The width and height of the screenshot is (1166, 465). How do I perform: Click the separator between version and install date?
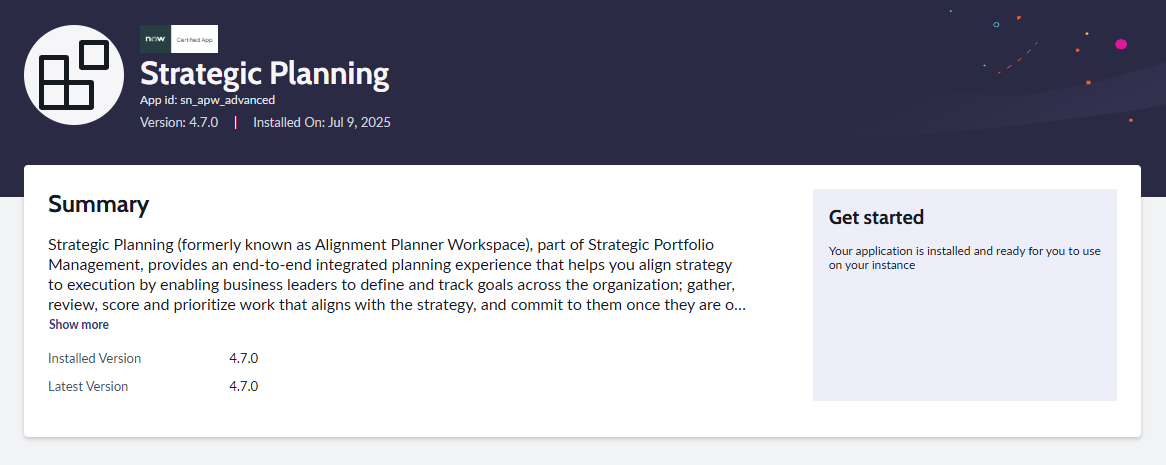[236, 123]
